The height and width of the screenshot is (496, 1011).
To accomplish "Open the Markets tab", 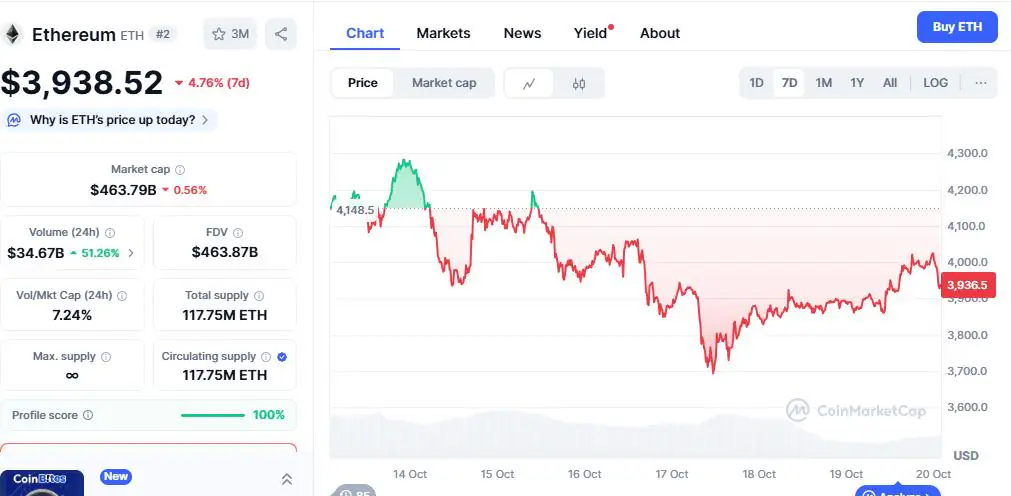I will [443, 33].
